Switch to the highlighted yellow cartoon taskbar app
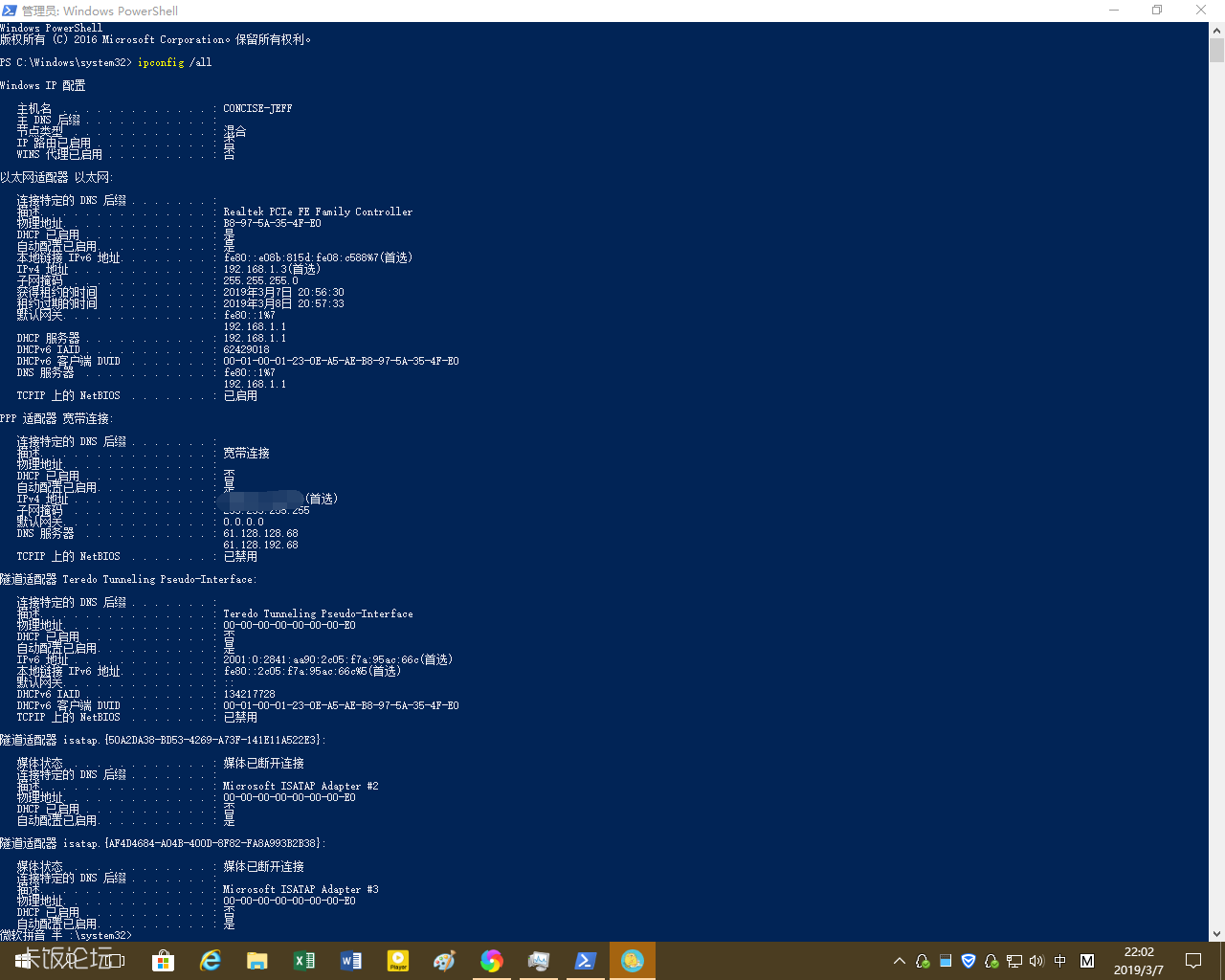The height and width of the screenshot is (980, 1225). pyautogui.click(x=633, y=961)
